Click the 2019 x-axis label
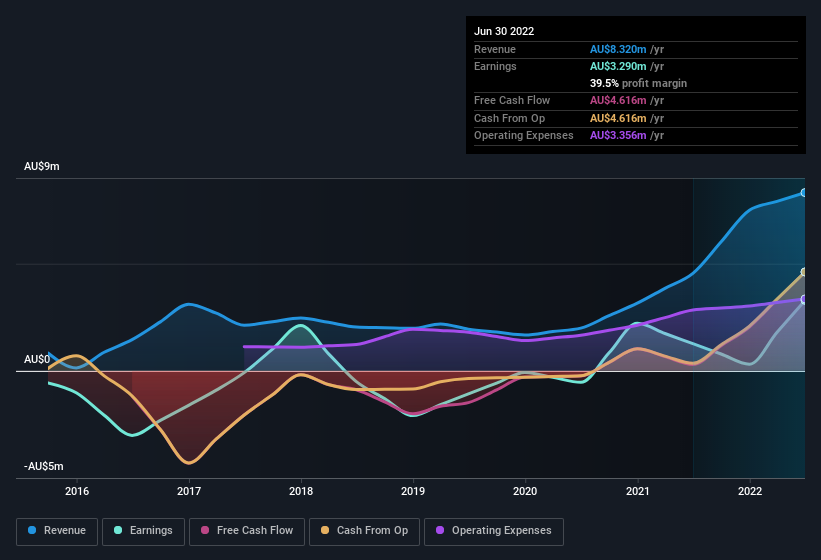Image resolution: width=821 pixels, height=560 pixels. pyautogui.click(x=413, y=491)
